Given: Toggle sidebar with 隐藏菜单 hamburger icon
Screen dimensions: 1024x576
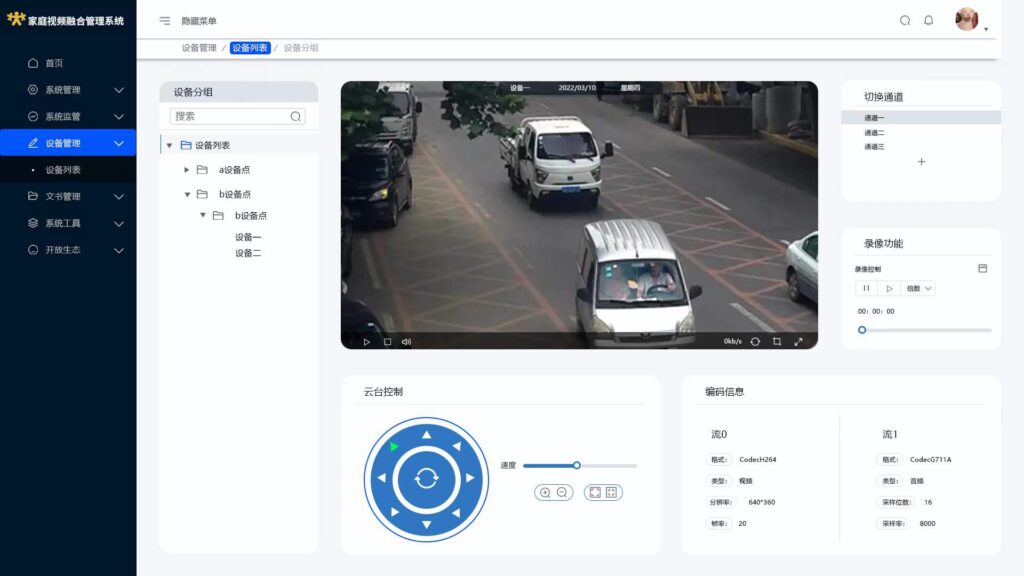Looking at the screenshot, I should point(165,21).
